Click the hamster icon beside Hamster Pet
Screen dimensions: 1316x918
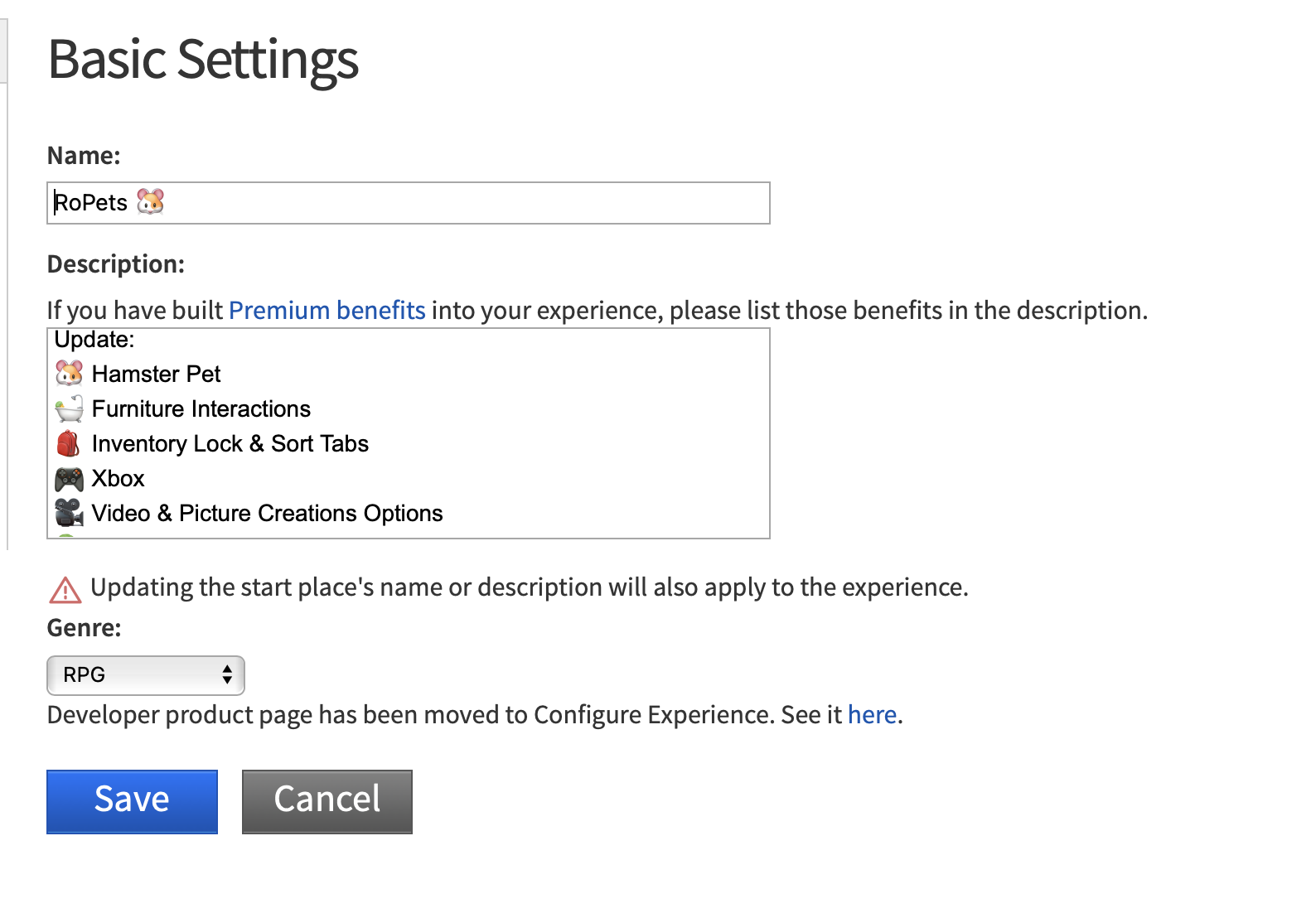[x=69, y=374]
